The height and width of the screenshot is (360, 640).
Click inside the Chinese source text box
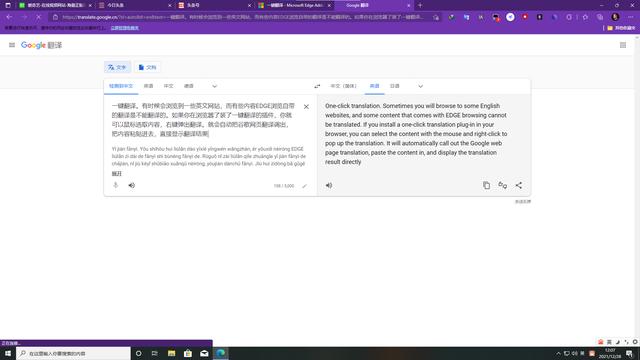pyautogui.click(x=203, y=120)
